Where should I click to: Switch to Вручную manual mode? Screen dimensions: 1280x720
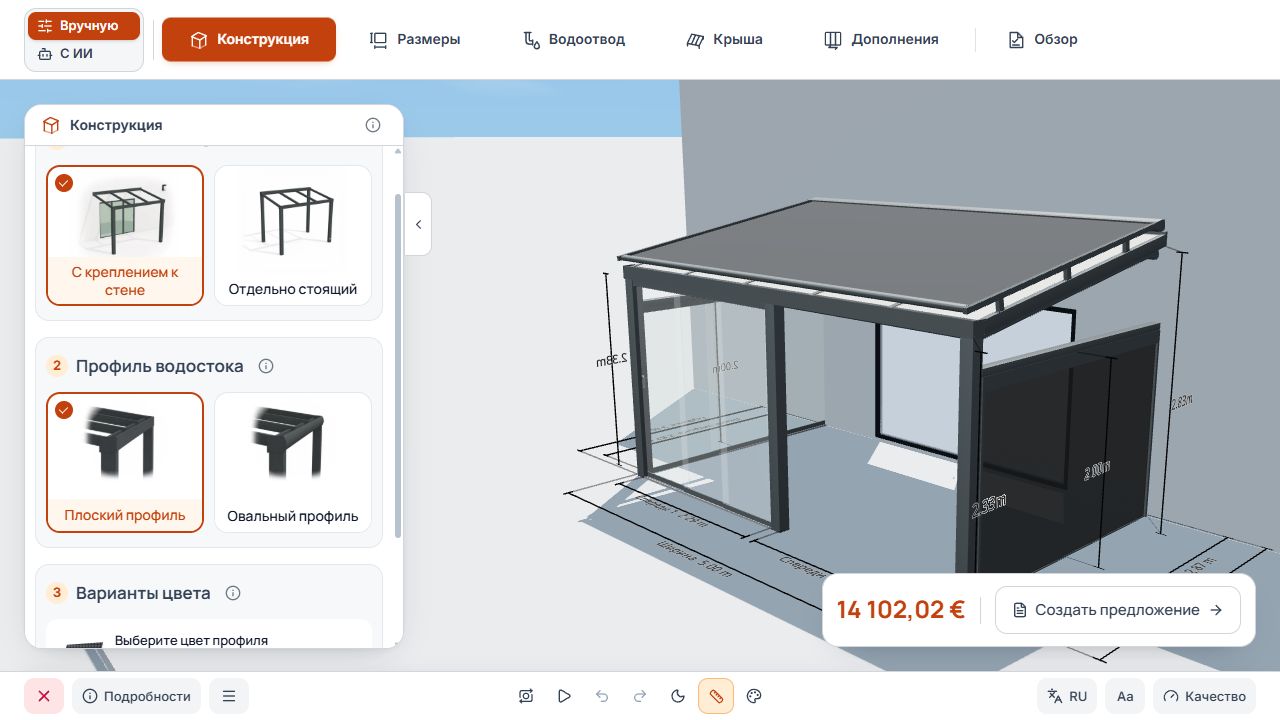click(84, 26)
